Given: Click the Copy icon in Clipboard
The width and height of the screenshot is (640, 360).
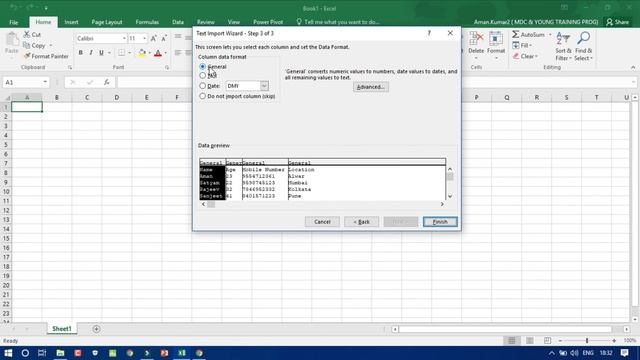Looking at the screenshot, I should tap(27, 45).
